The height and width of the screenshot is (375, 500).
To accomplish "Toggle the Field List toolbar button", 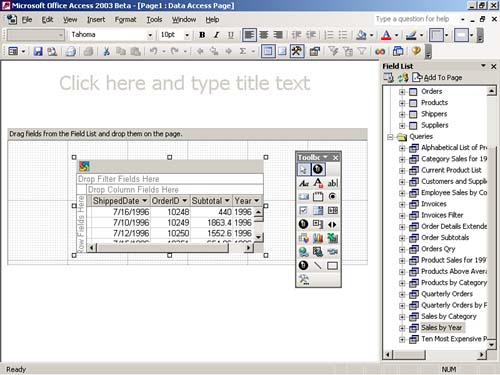I will (268, 51).
